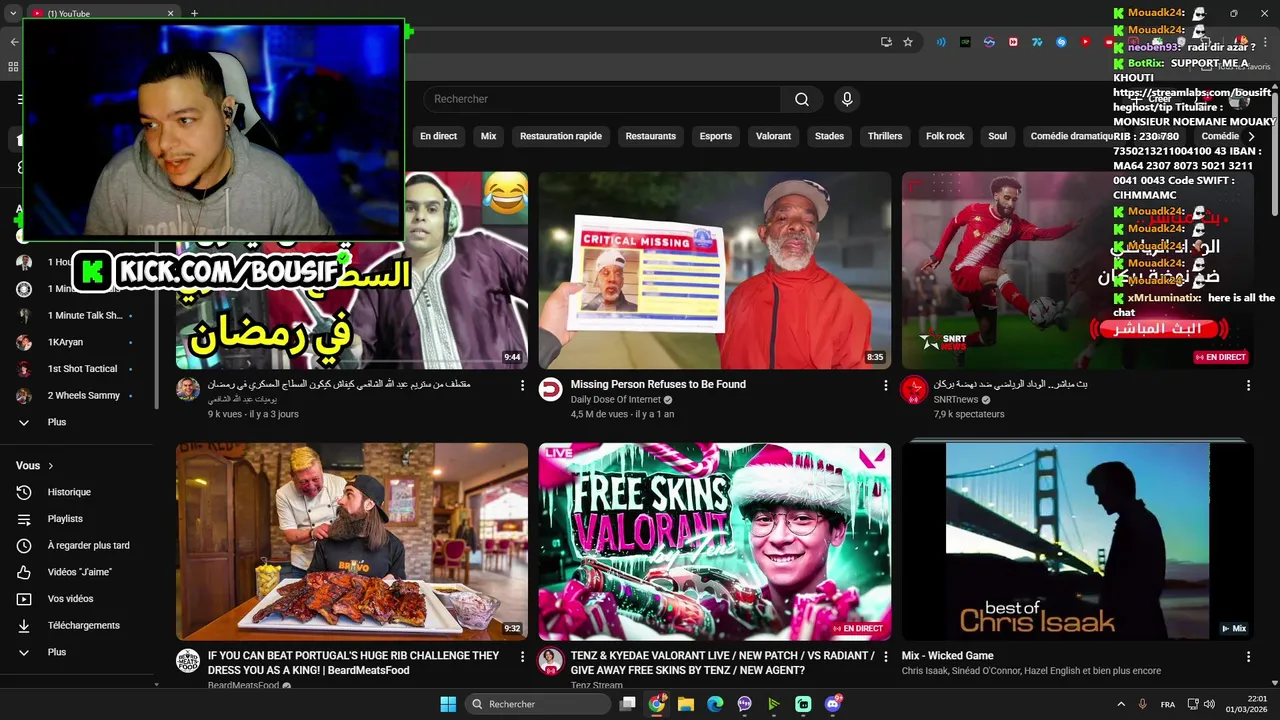Select the Folk rock filter chip
Viewport: 1280px width, 720px height.
point(945,136)
